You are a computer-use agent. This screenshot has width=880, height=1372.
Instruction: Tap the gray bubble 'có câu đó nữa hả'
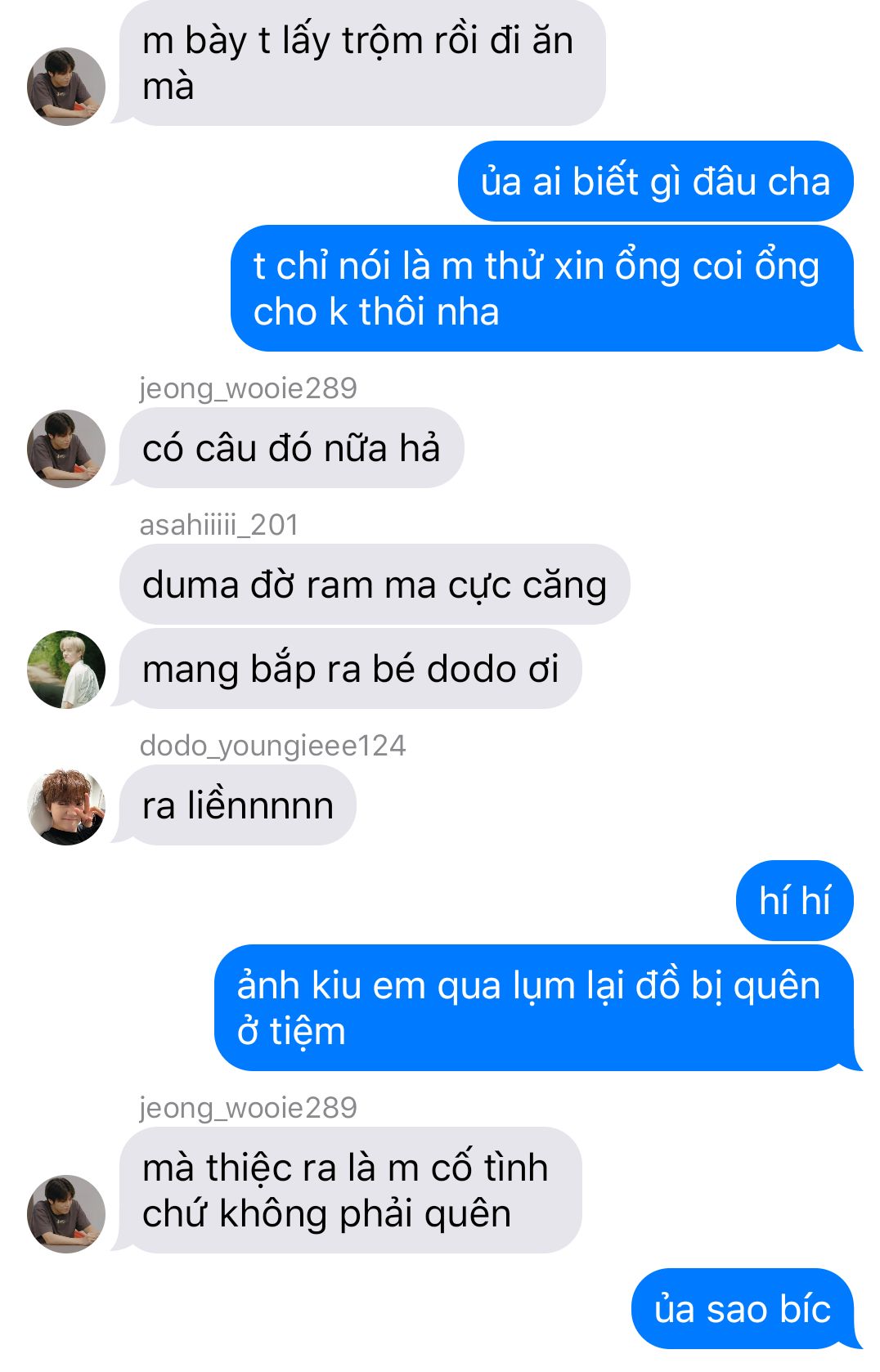click(x=292, y=448)
